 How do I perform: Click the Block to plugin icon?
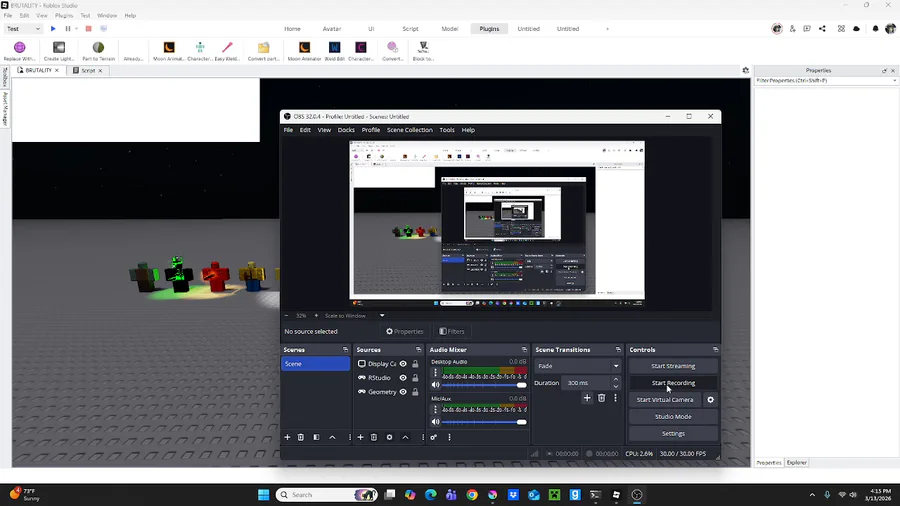pyautogui.click(x=423, y=48)
